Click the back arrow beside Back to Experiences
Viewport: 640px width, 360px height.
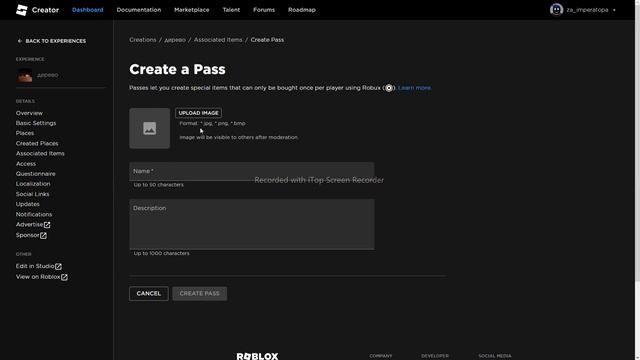point(20,41)
